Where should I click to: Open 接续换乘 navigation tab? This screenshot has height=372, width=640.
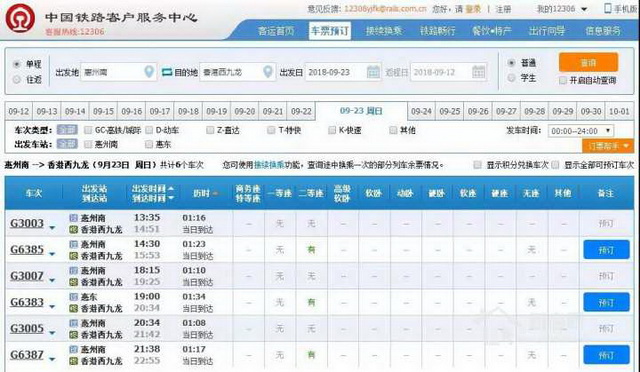point(384,31)
